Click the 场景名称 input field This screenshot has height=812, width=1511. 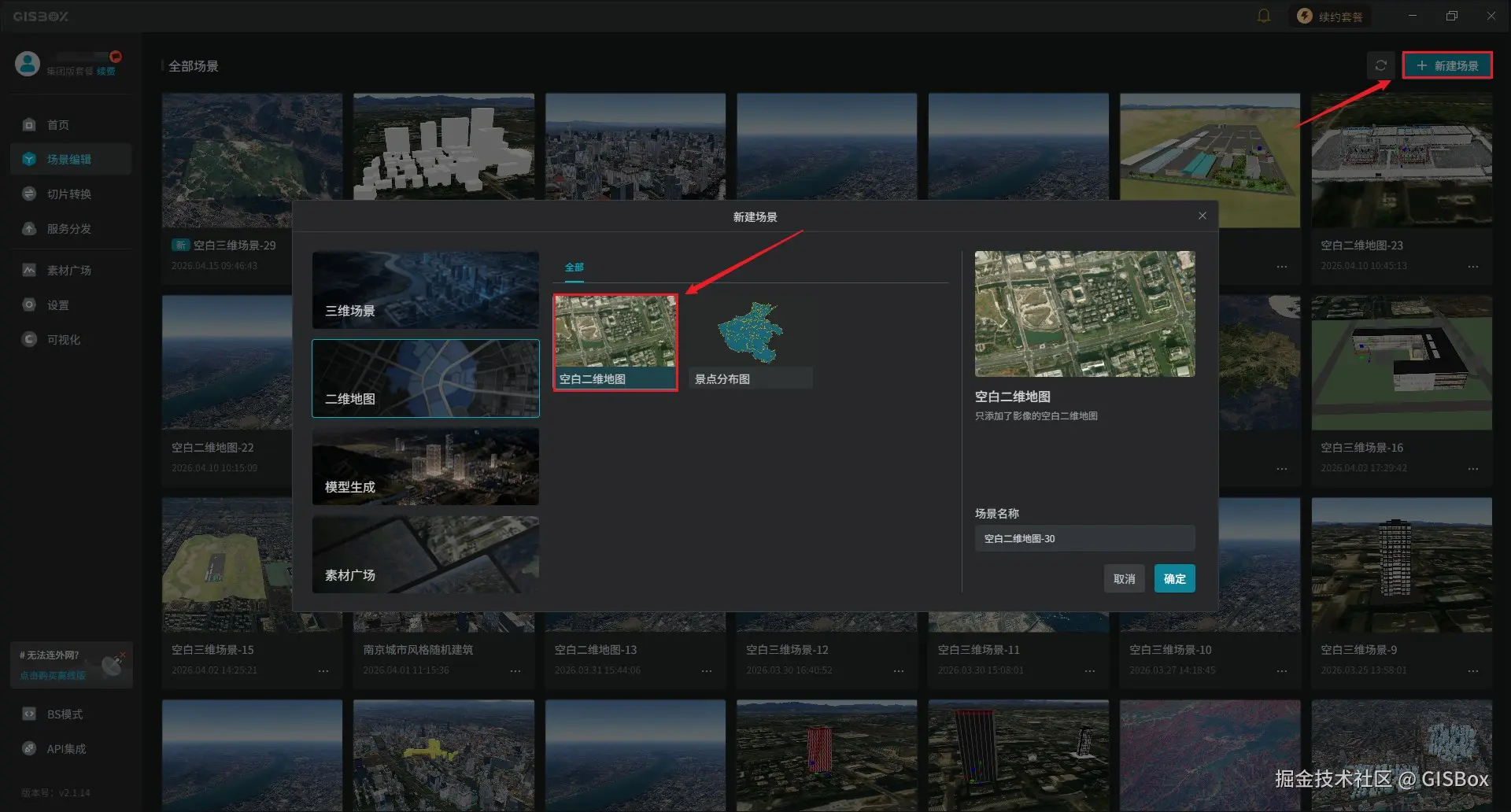[1084, 538]
